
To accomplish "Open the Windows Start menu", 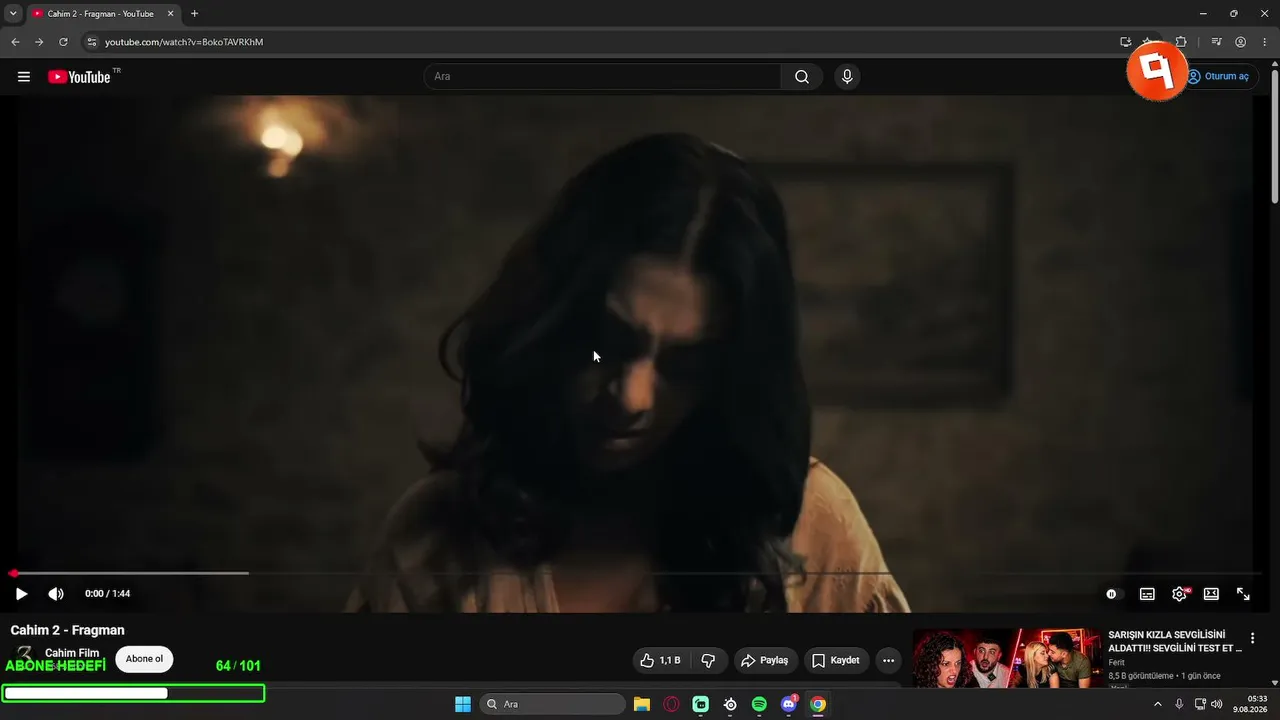I will point(463,704).
